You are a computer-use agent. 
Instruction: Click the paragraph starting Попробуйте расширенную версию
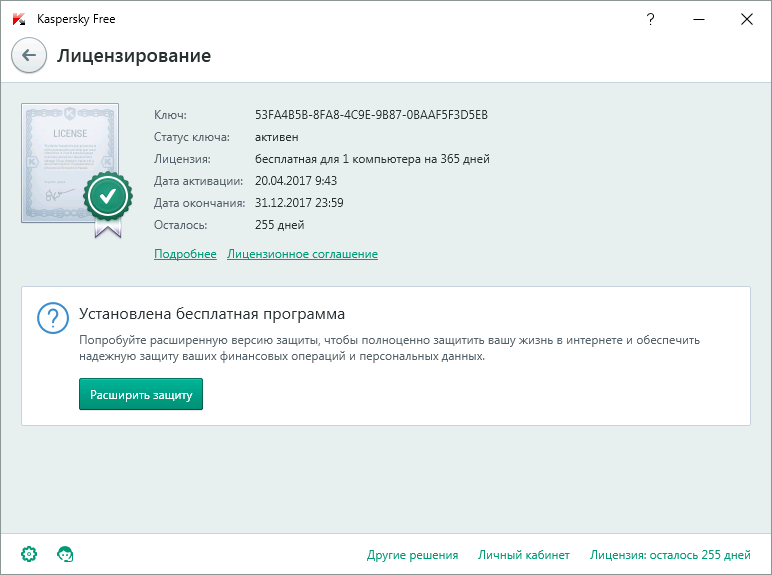[x=389, y=348]
